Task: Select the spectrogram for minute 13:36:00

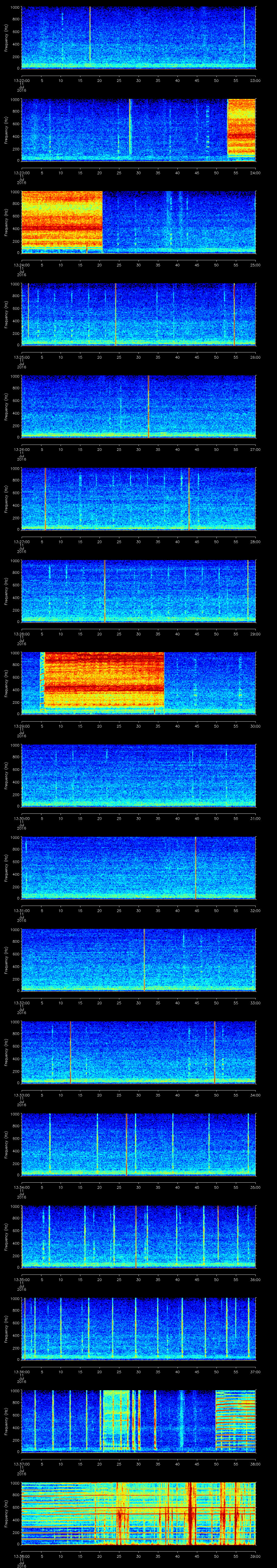Action: (138, 1328)
